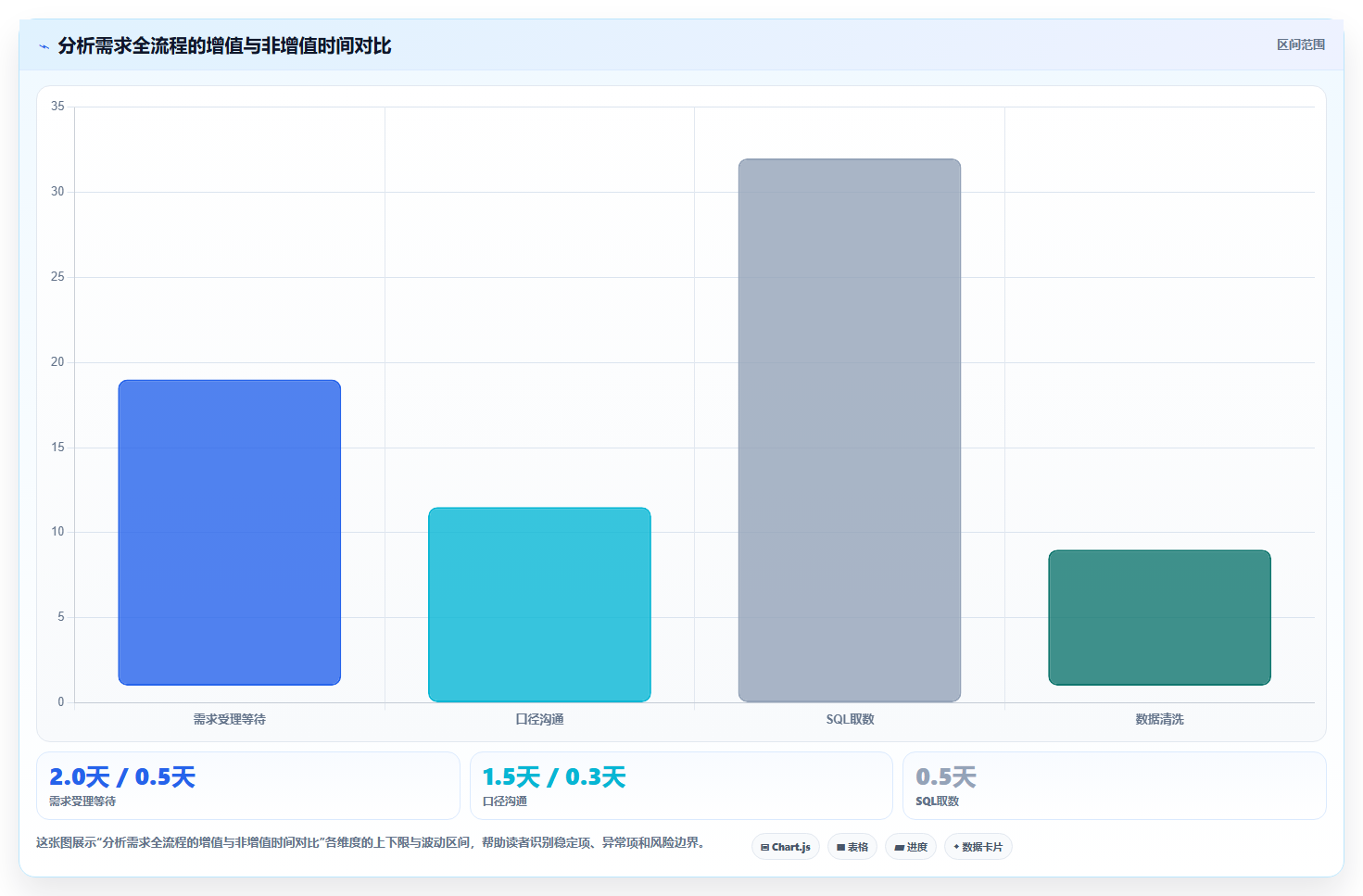Screen dimensions: 1363x896
Task: Click the cyan 口径沟通 bar
Action: pos(539,604)
